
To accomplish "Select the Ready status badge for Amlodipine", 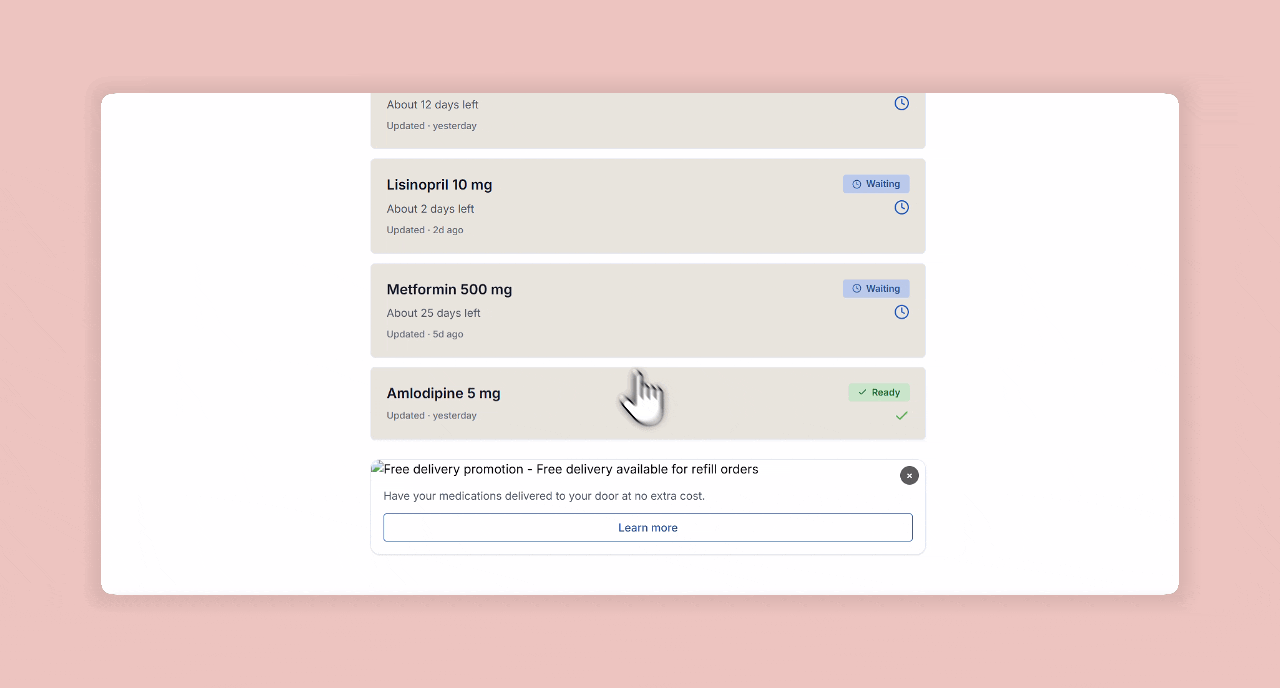I will (879, 392).
